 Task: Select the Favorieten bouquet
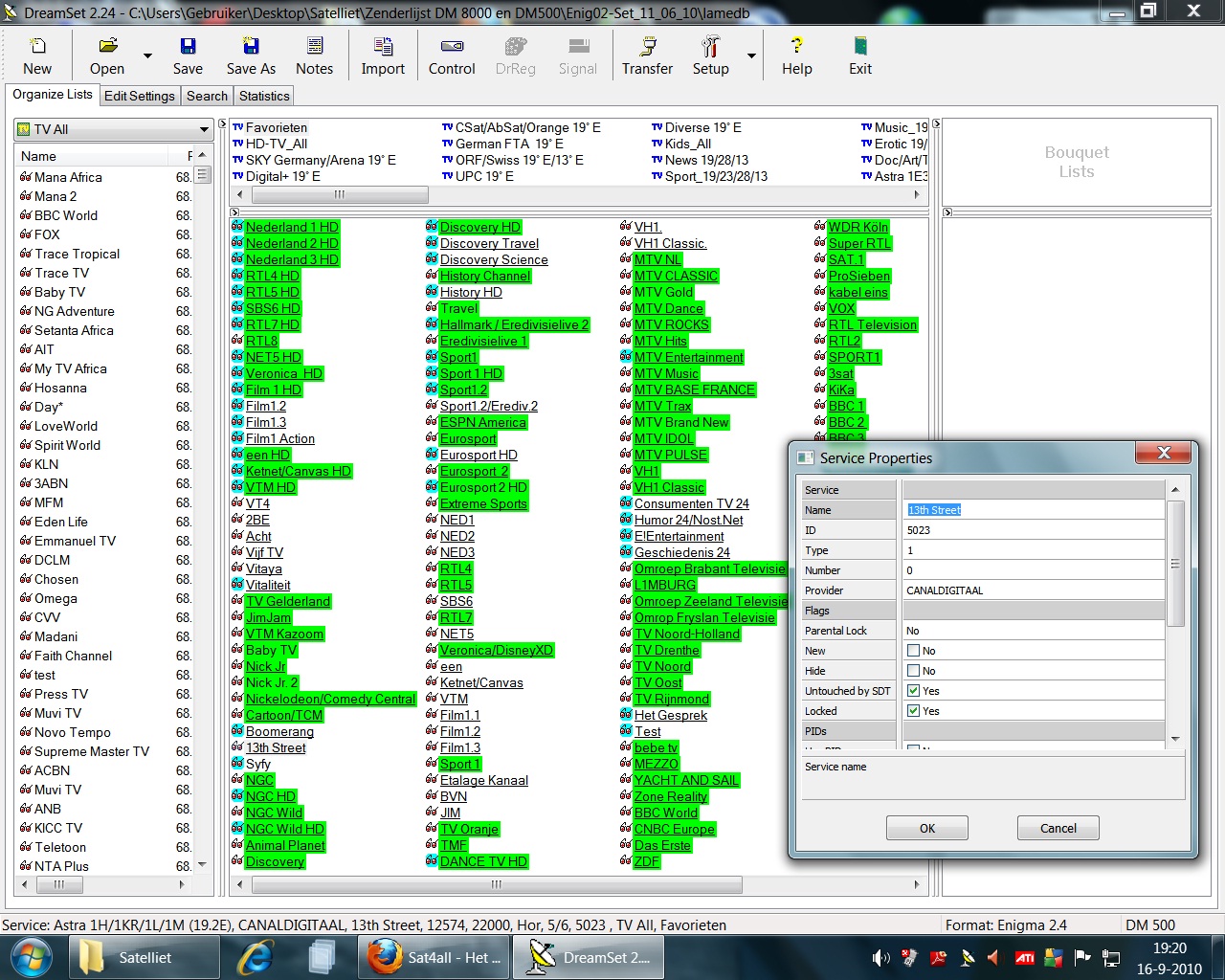(276, 127)
